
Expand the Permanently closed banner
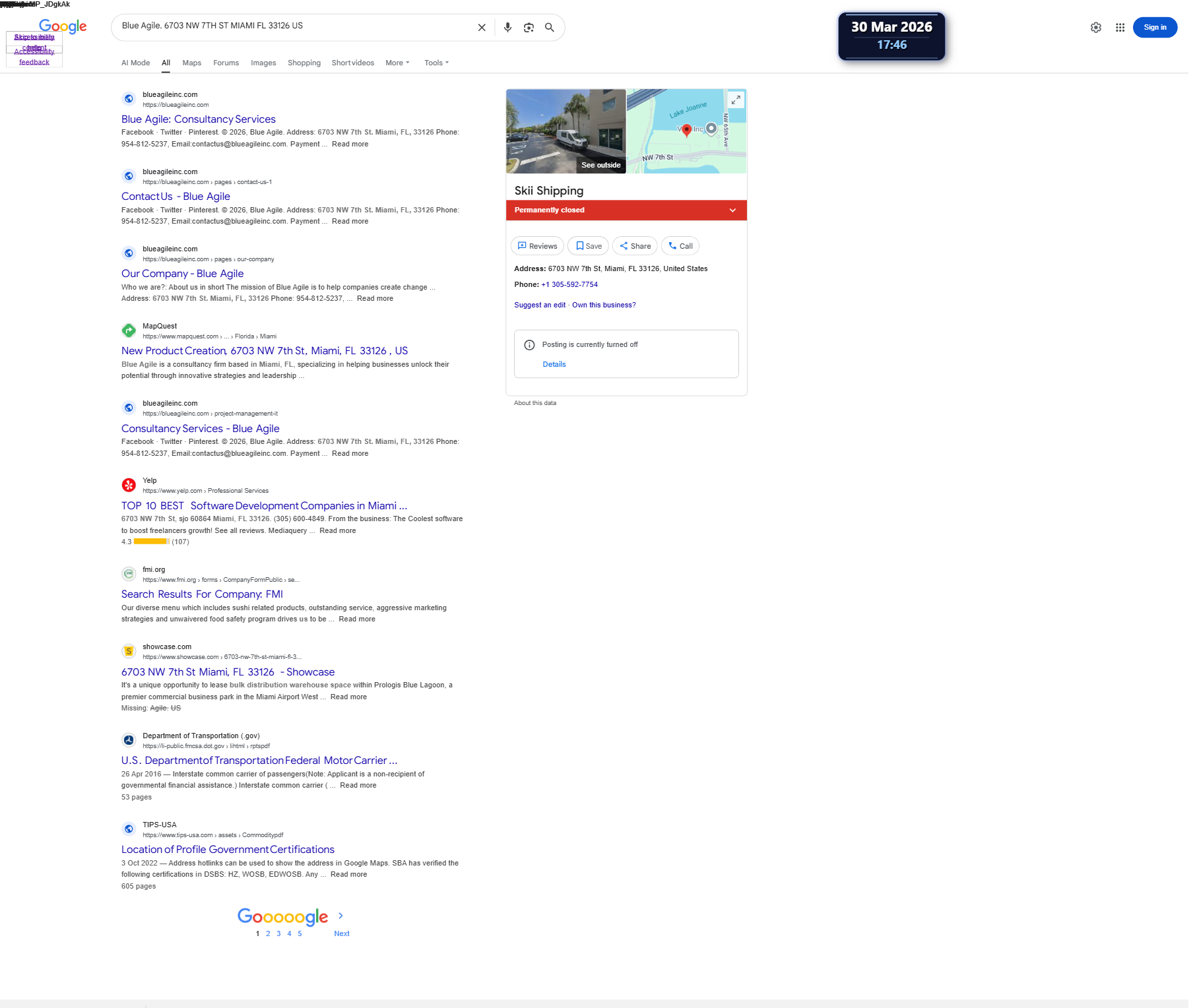point(626,210)
